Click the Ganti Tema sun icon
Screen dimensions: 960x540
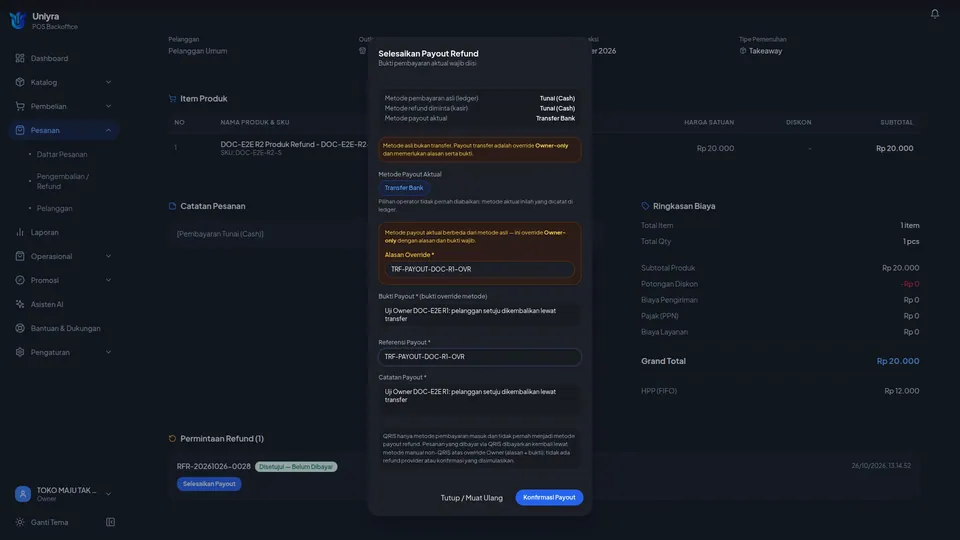pyautogui.click(x=20, y=522)
